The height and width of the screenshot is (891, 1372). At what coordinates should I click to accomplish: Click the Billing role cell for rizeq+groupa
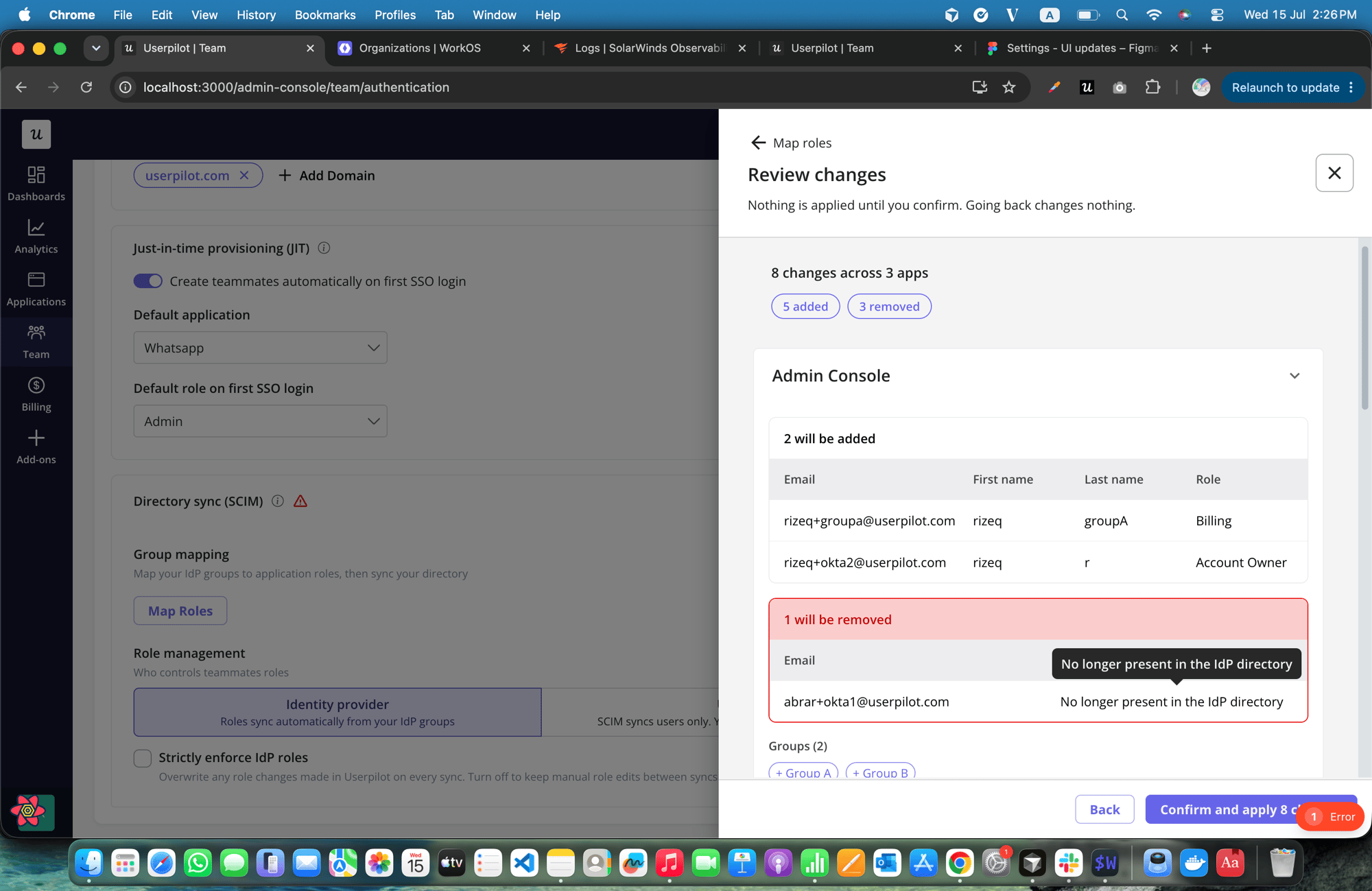(x=1214, y=521)
